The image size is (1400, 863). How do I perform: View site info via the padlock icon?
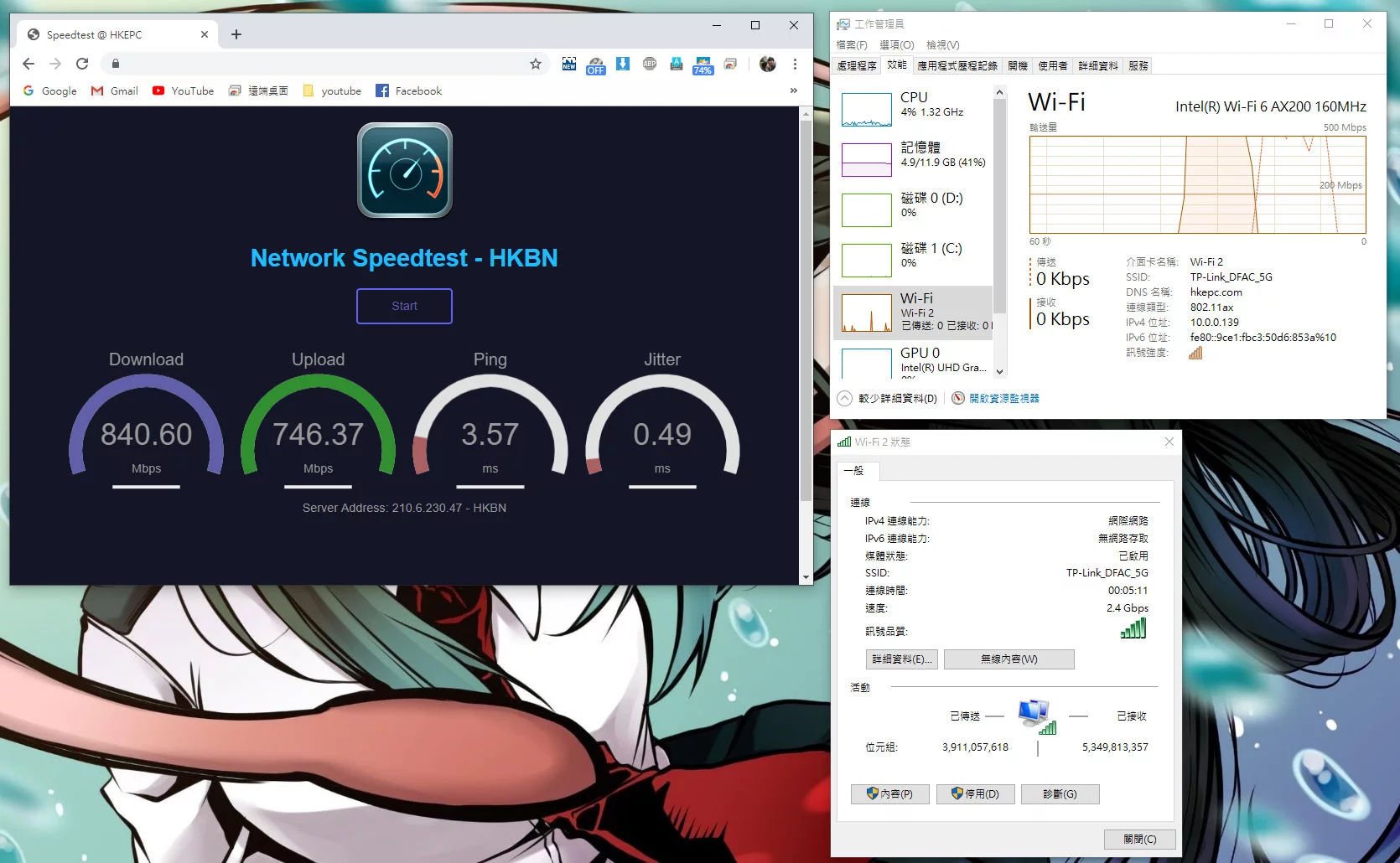[116, 64]
